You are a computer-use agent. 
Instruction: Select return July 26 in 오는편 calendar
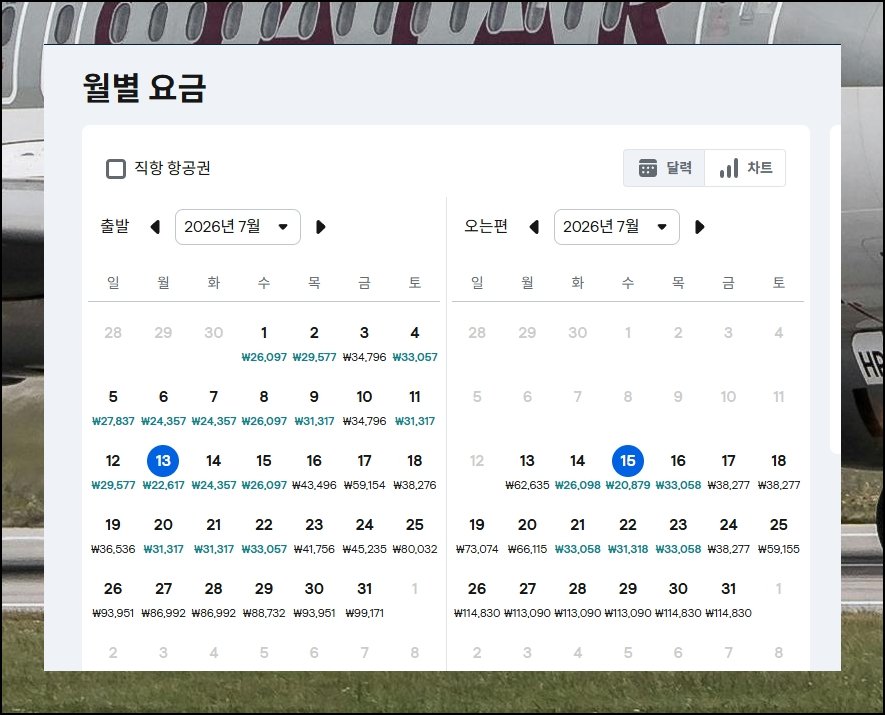pos(477,599)
